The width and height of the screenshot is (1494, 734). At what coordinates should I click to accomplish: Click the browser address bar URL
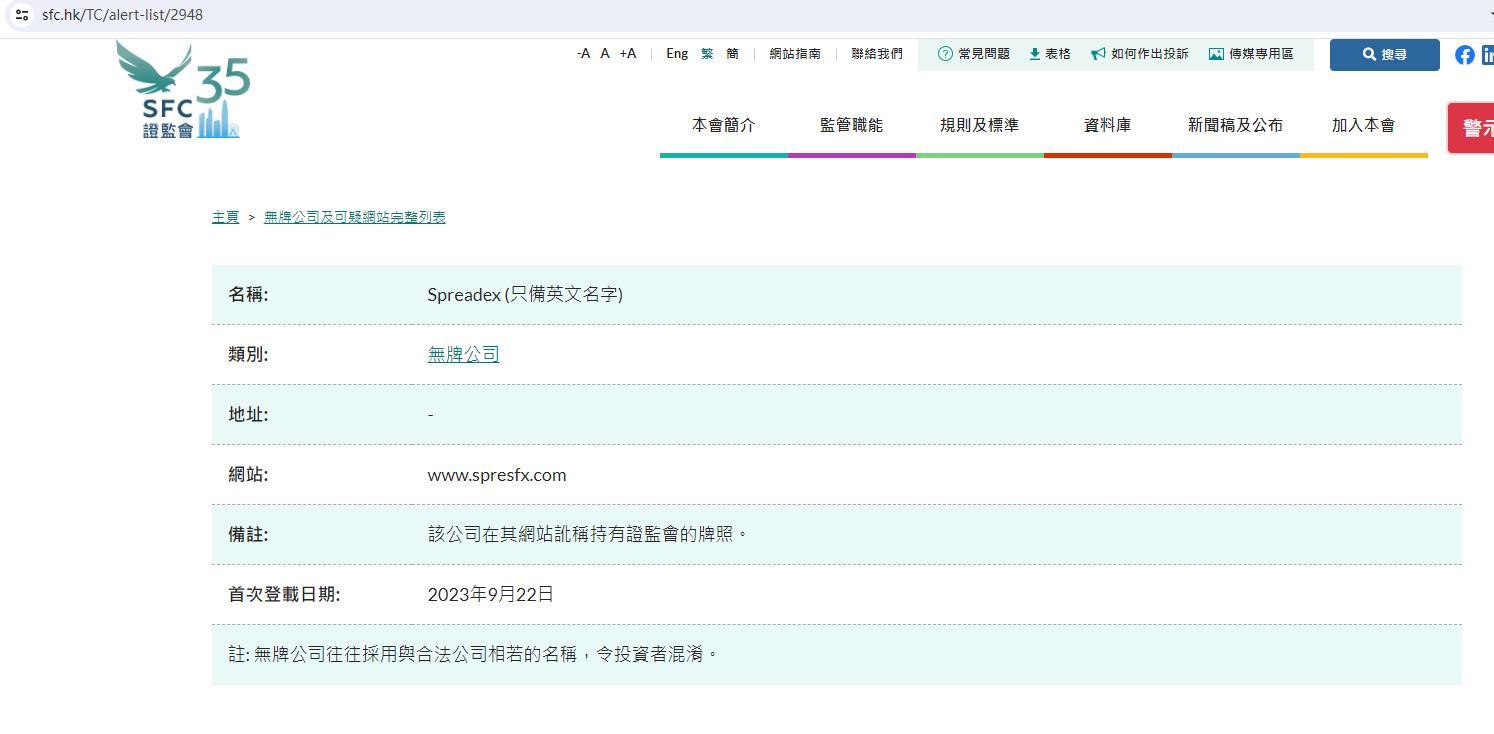[x=122, y=15]
